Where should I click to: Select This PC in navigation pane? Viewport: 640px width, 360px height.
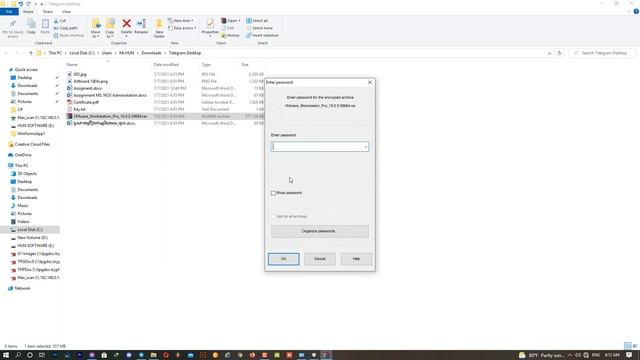[x=22, y=166]
